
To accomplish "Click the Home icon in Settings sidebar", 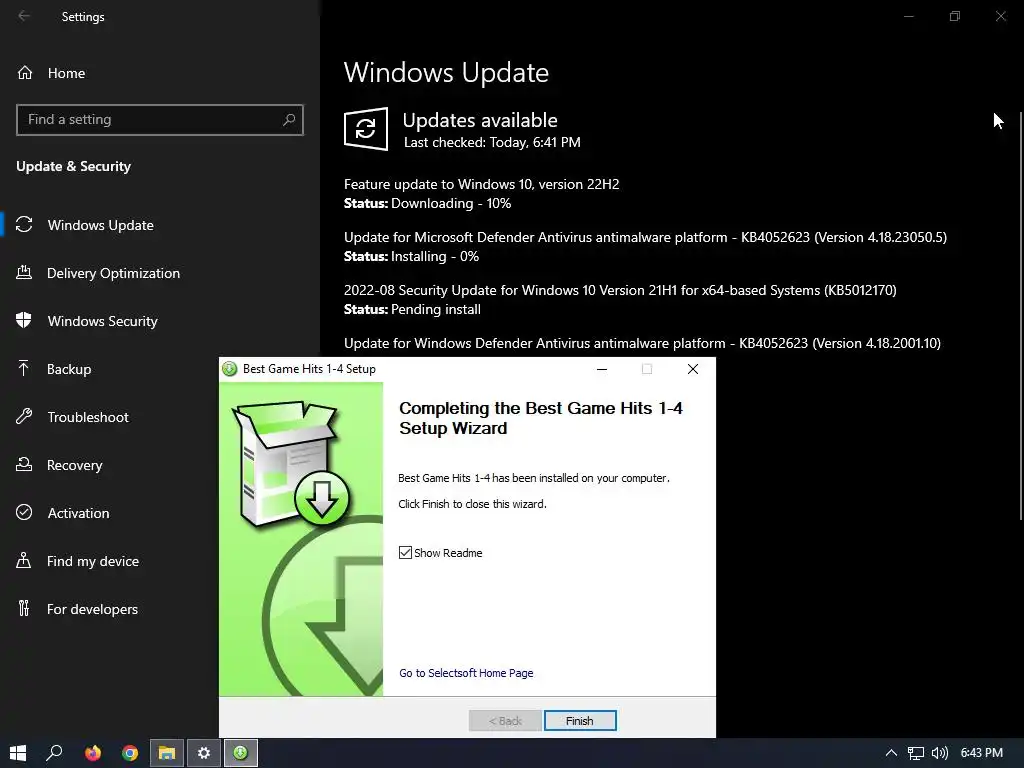I will click(x=25, y=72).
